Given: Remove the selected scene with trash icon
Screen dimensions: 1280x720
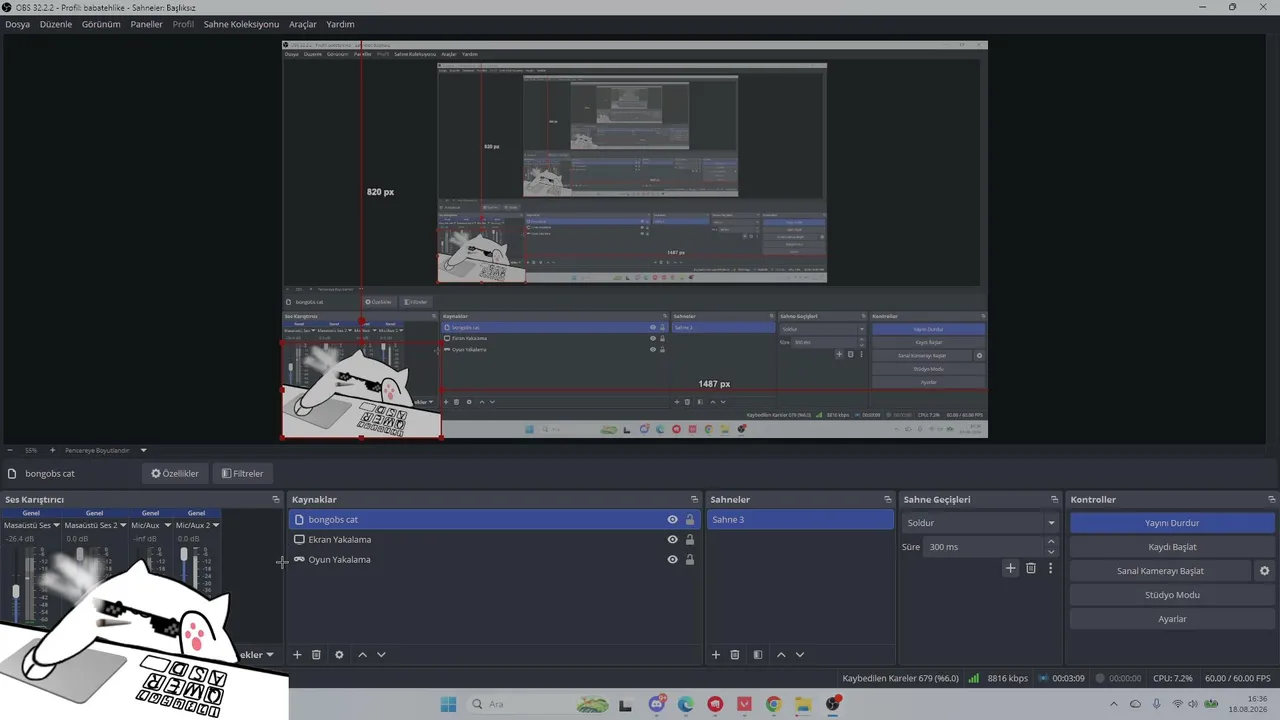Looking at the screenshot, I should click(735, 655).
